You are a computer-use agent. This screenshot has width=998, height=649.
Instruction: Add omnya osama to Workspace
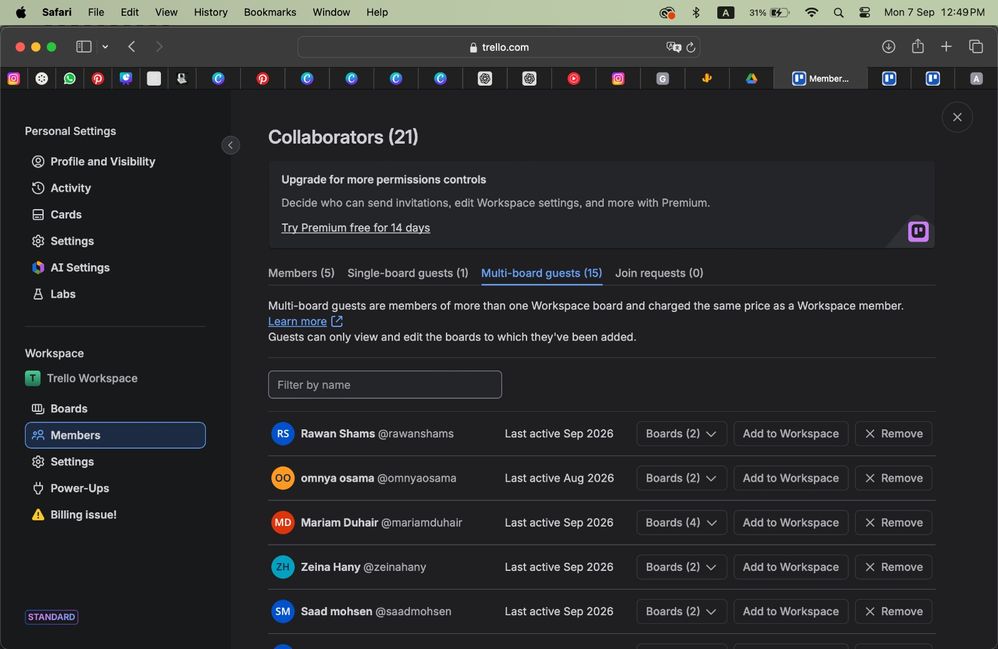click(791, 478)
